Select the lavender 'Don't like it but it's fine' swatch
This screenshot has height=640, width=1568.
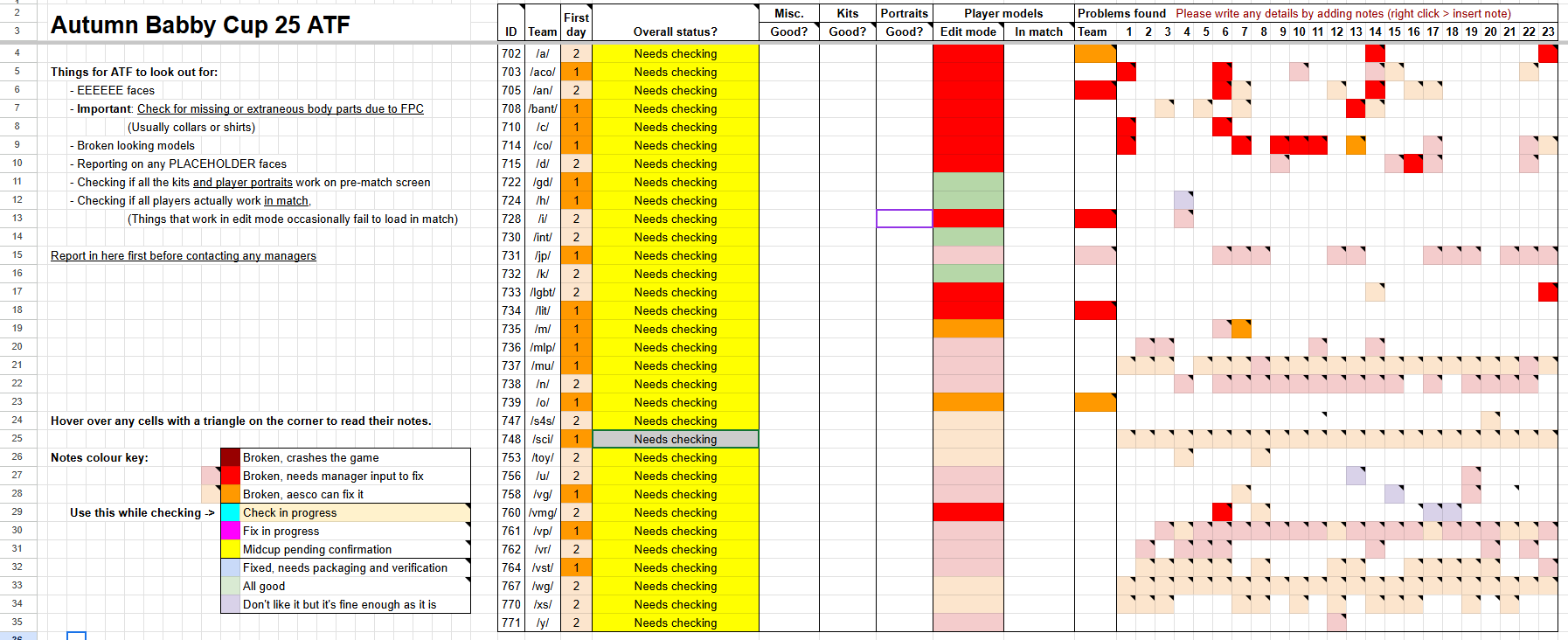click(x=231, y=604)
